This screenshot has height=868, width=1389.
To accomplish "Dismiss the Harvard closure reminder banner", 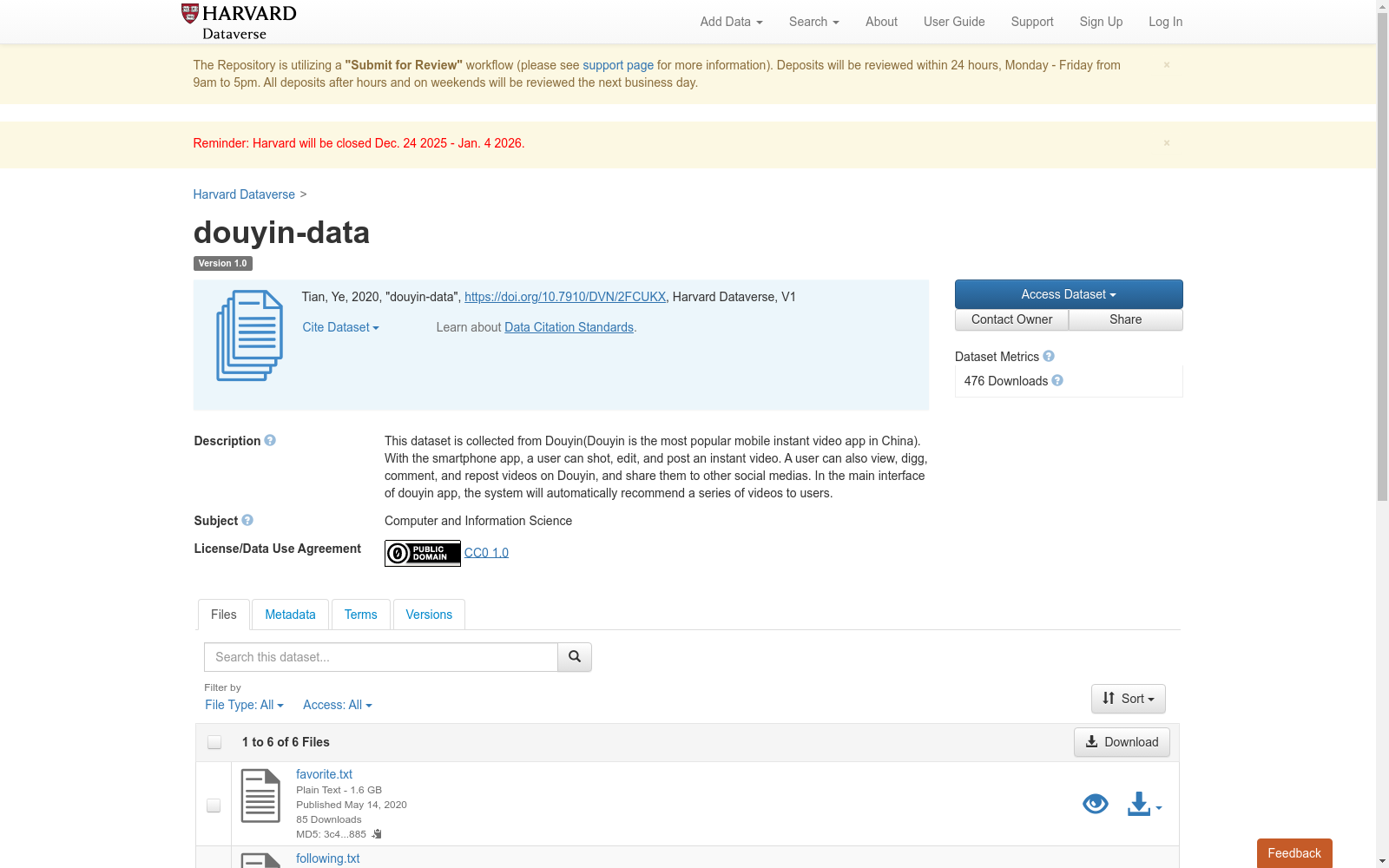I will coord(1167,143).
